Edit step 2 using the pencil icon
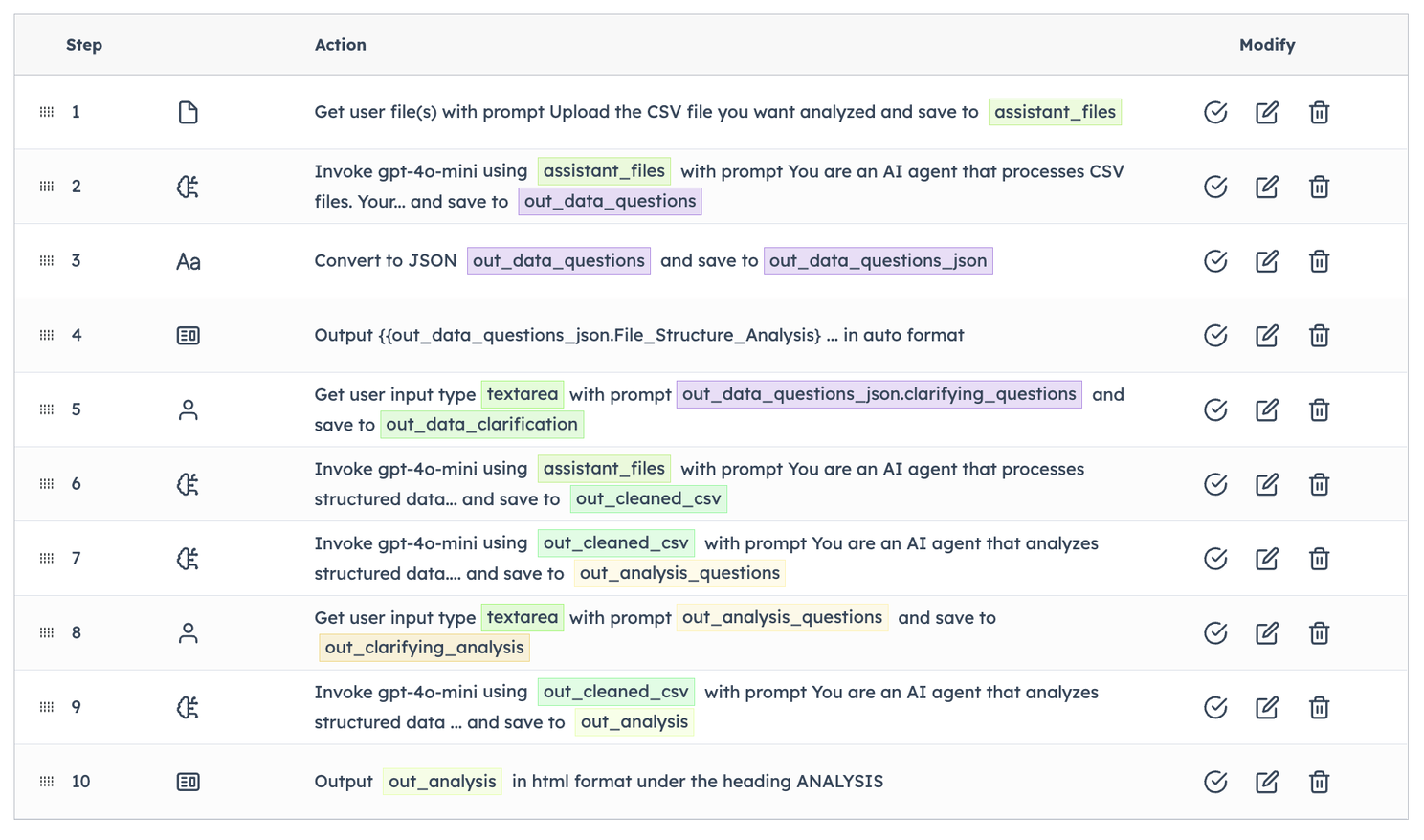Viewport: 1424px width, 840px height. 1266,187
